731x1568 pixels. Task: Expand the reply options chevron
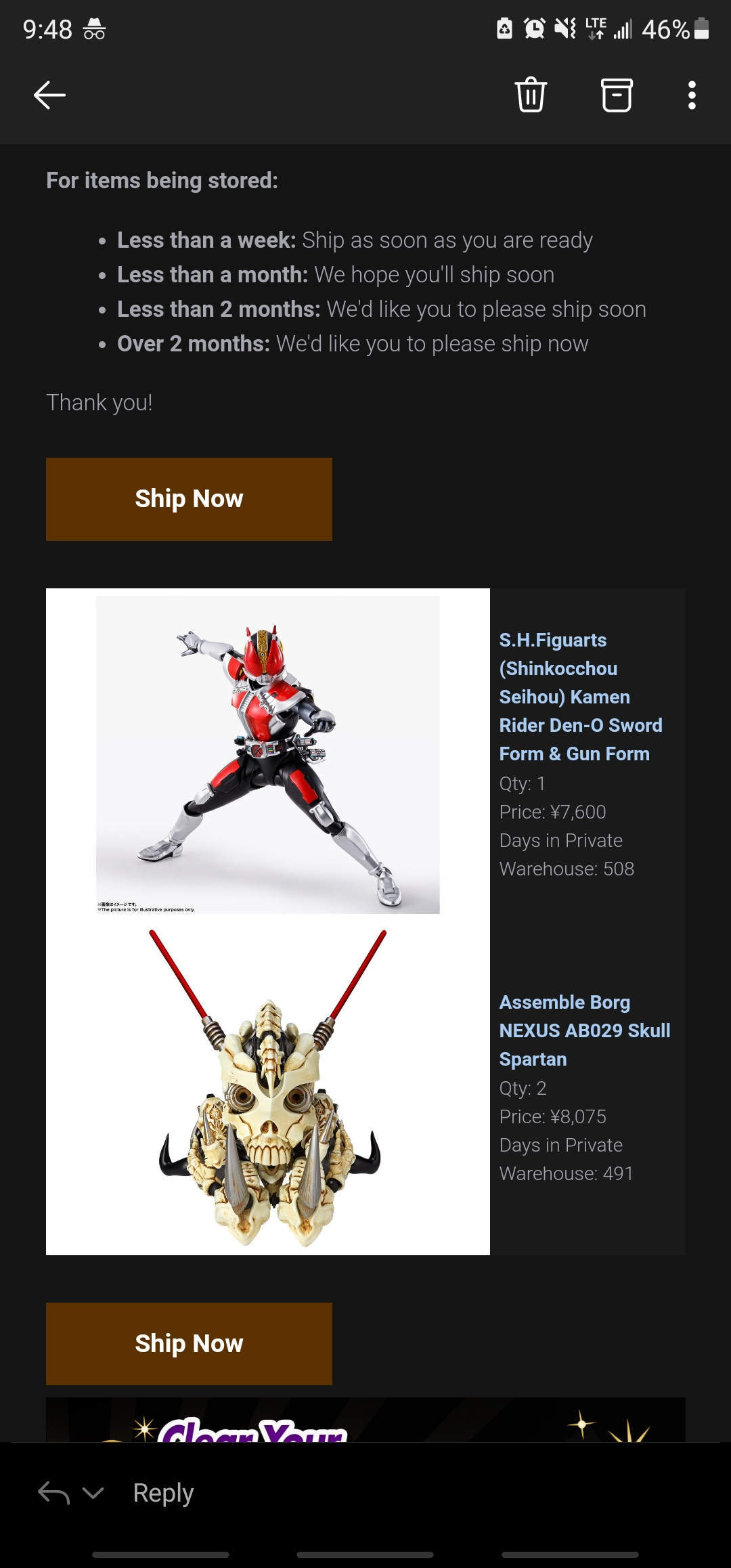coord(93,1492)
